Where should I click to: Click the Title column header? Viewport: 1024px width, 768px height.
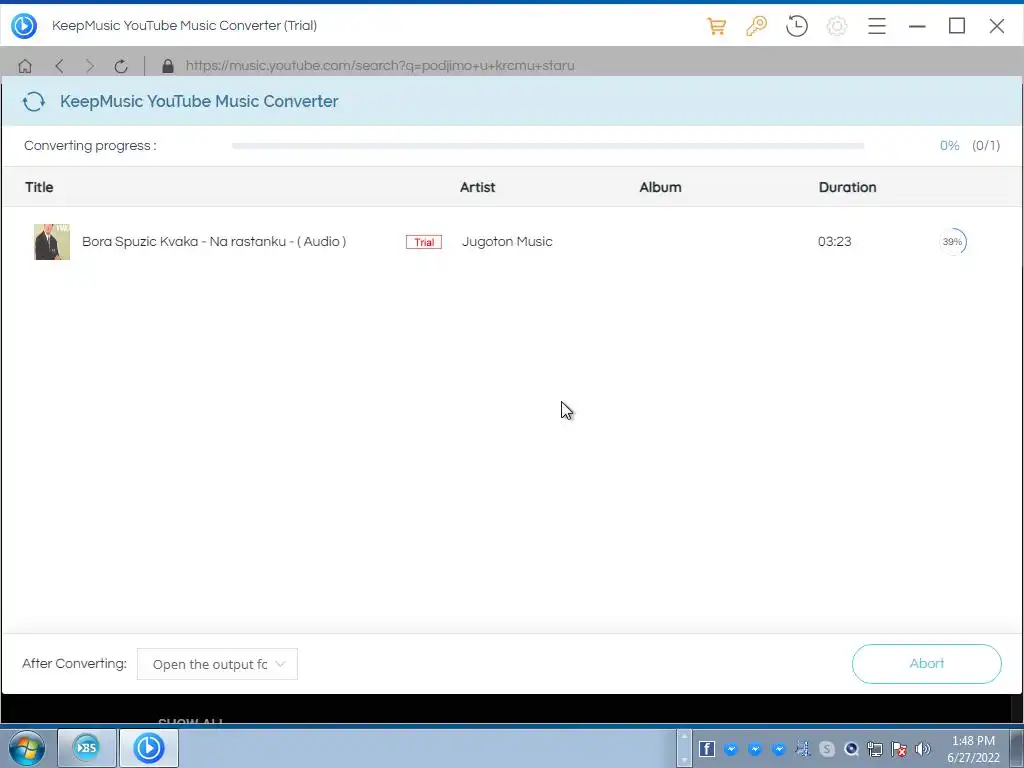click(x=39, y=187)
